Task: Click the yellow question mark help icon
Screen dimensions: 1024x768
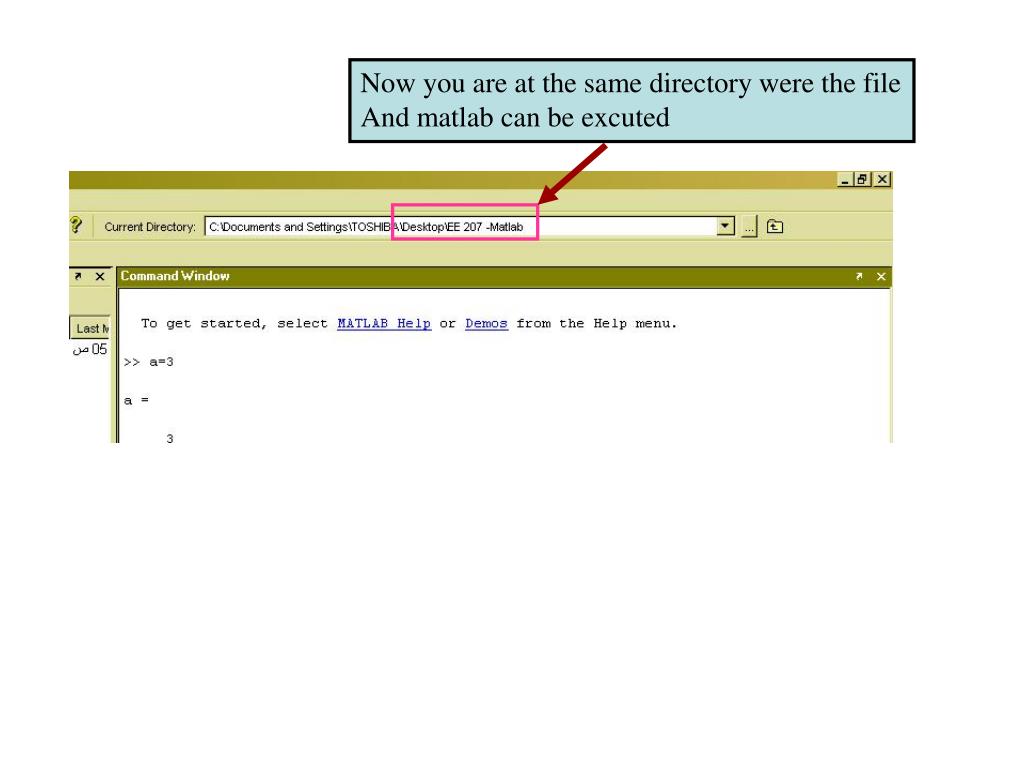Action: point(76,225)
